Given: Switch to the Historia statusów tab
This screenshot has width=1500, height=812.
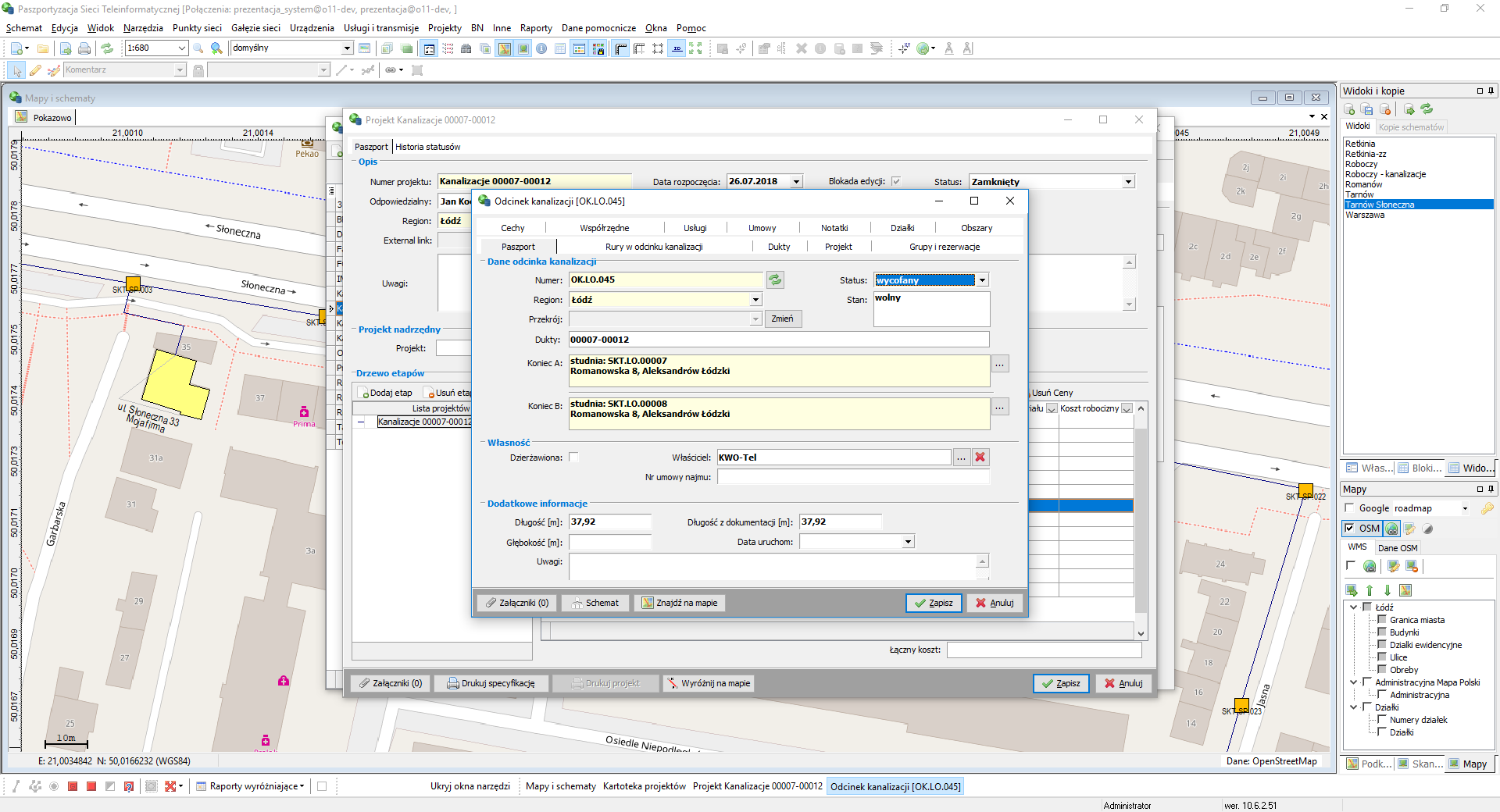Looking at the screenshot, I should tap(427, 147).
